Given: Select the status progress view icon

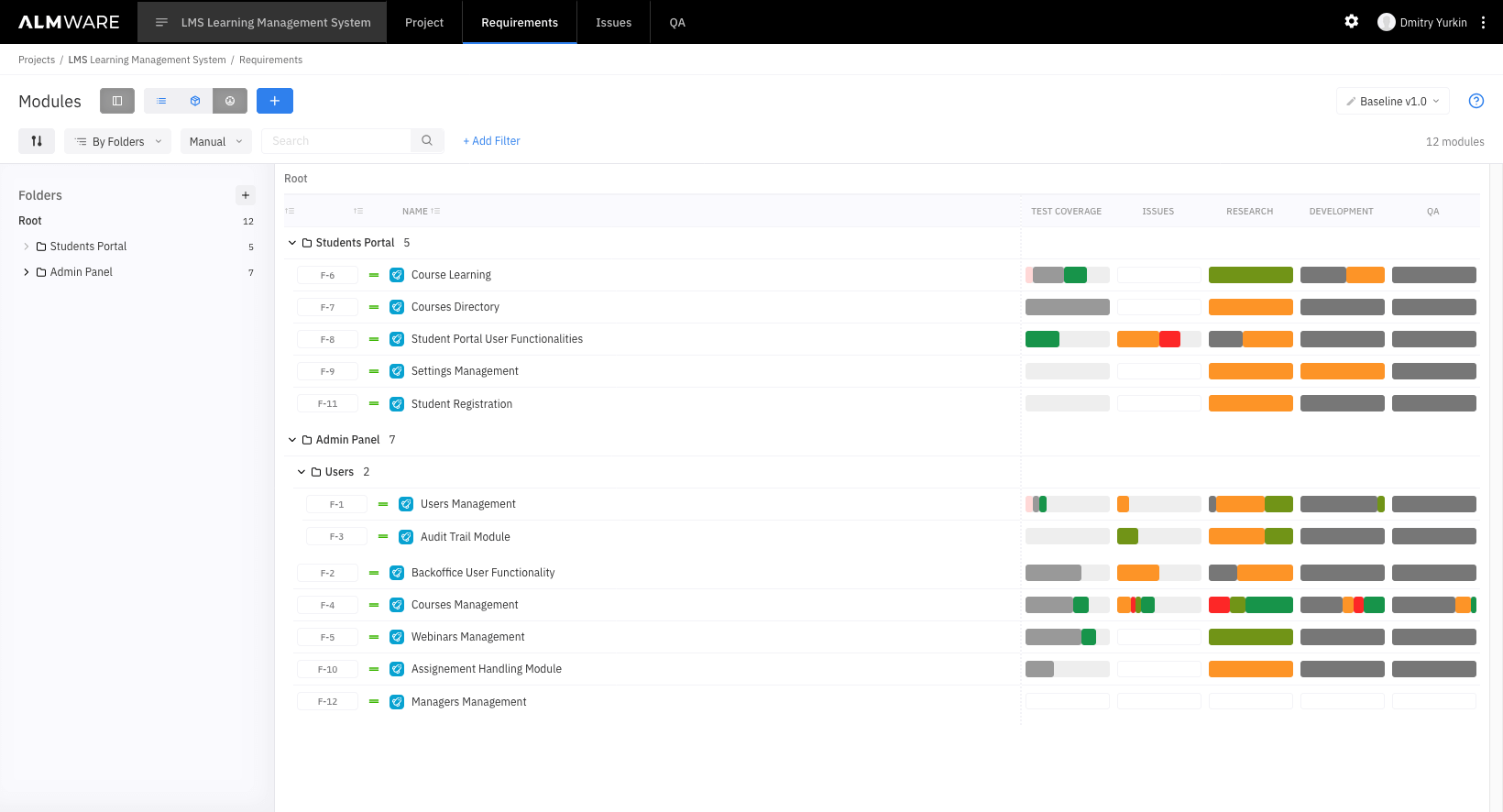Looking at the screenshot, I should click(x=230, y=101).
